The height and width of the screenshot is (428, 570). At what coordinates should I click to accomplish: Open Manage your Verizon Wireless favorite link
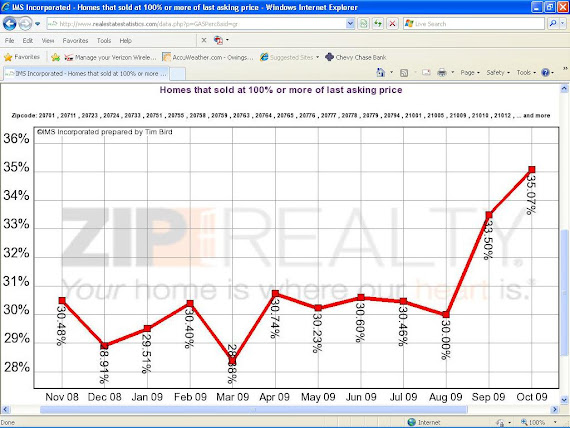[110, 57]
